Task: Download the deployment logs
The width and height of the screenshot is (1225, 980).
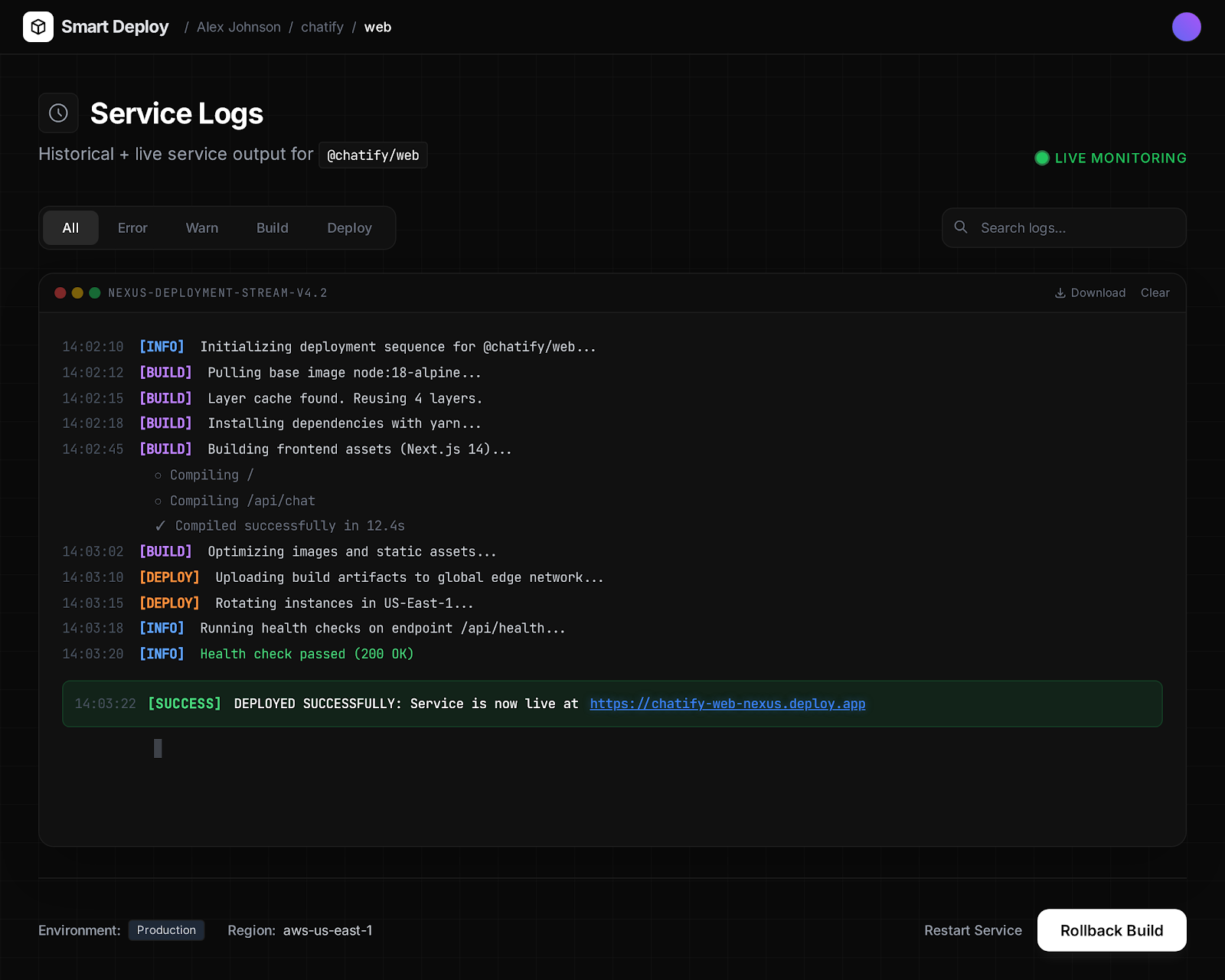Action: [x=1089, y=292]
